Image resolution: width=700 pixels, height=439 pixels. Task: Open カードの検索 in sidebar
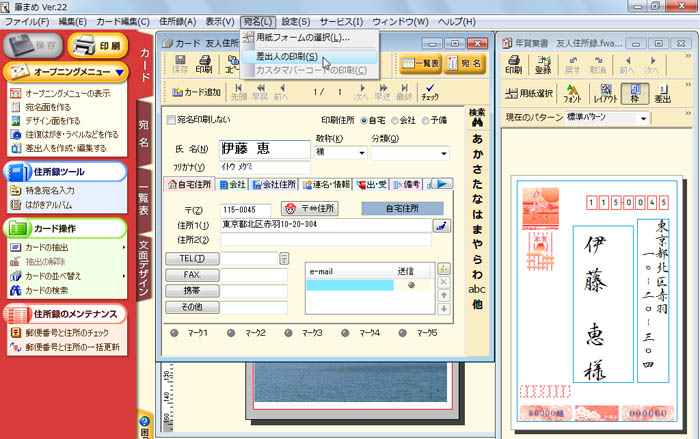[x=46, y=290]
